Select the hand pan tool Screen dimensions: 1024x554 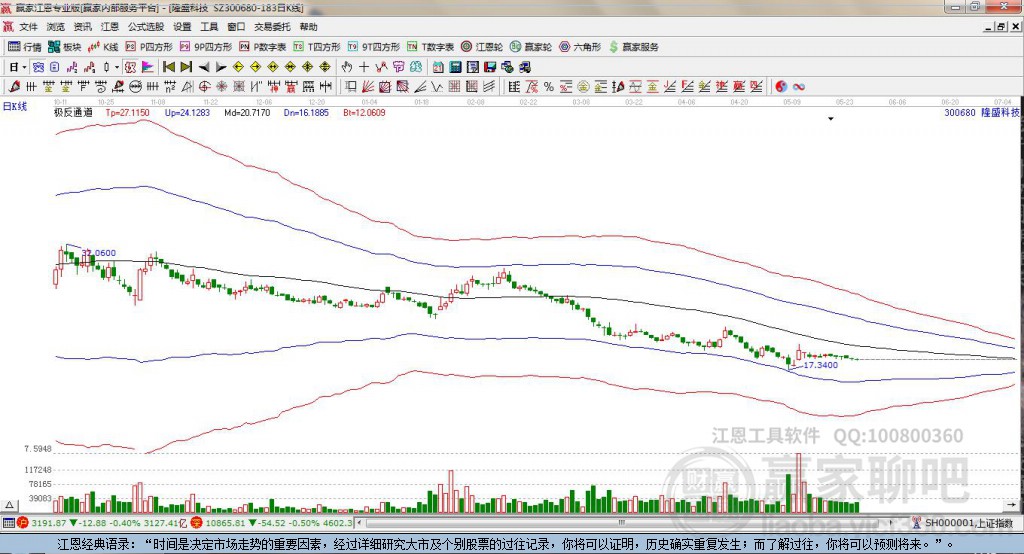point(347,67)
